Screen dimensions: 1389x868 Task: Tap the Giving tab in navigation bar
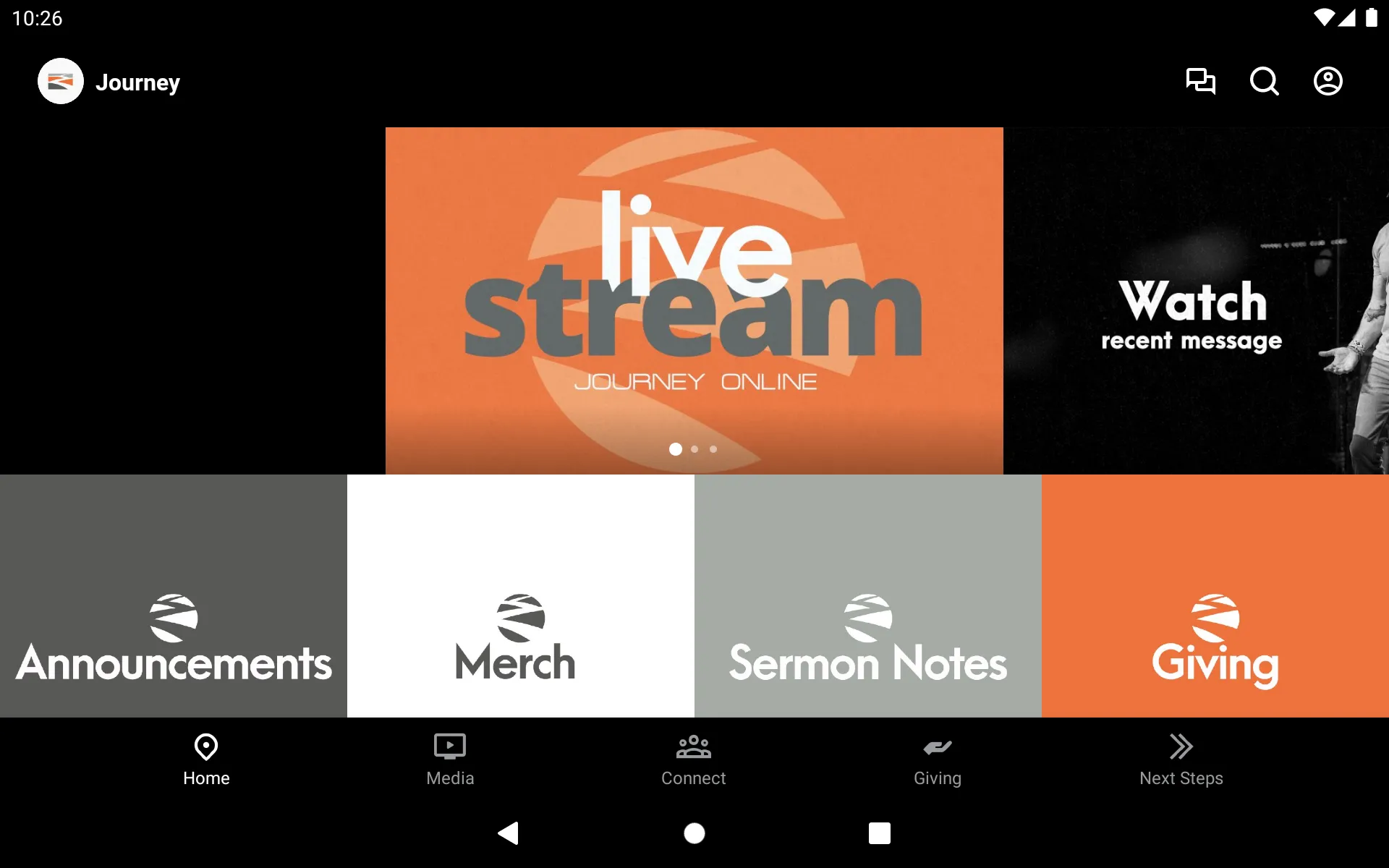pyautogui.click(x=936, y=759)
